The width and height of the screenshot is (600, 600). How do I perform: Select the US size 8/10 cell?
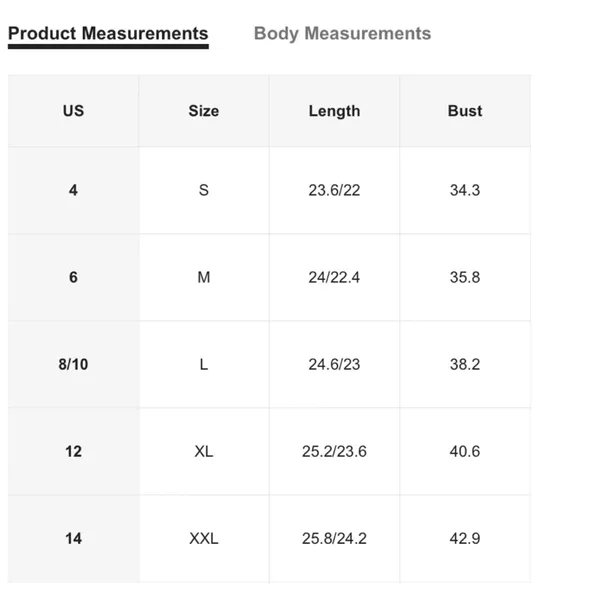(x=73, y=364)
